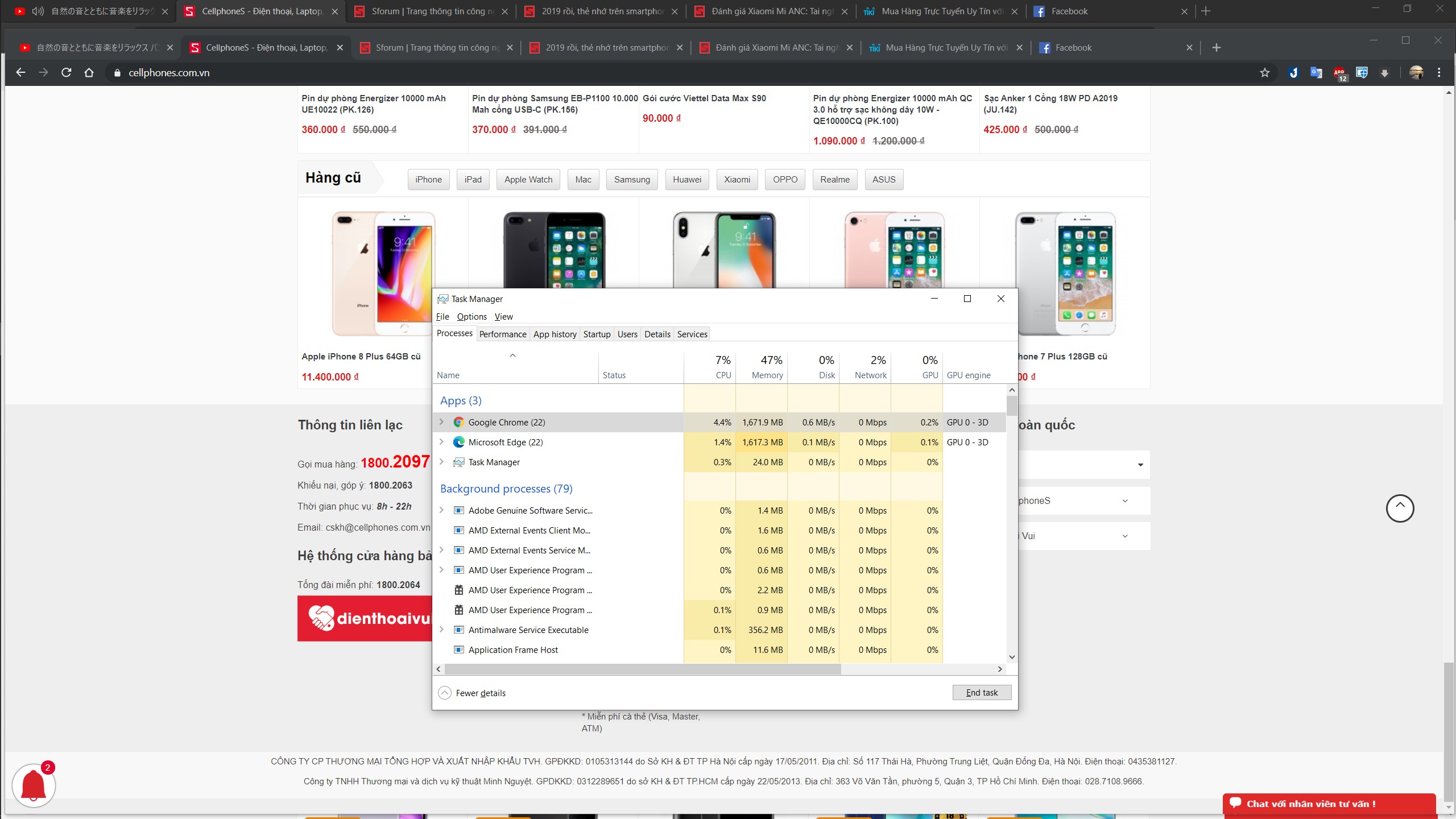This screenshot has width=1456, height=819.
Task: Click the dienthoaivui red banner
Action: 365,619
